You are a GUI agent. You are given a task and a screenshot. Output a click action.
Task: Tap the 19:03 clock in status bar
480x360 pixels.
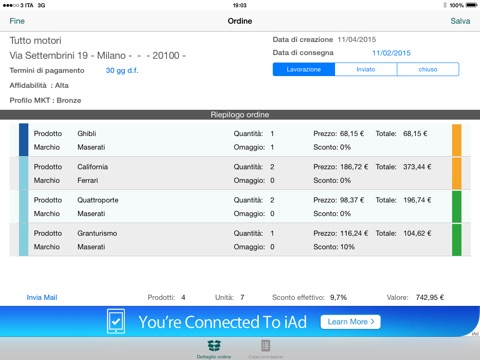(240, 5)
